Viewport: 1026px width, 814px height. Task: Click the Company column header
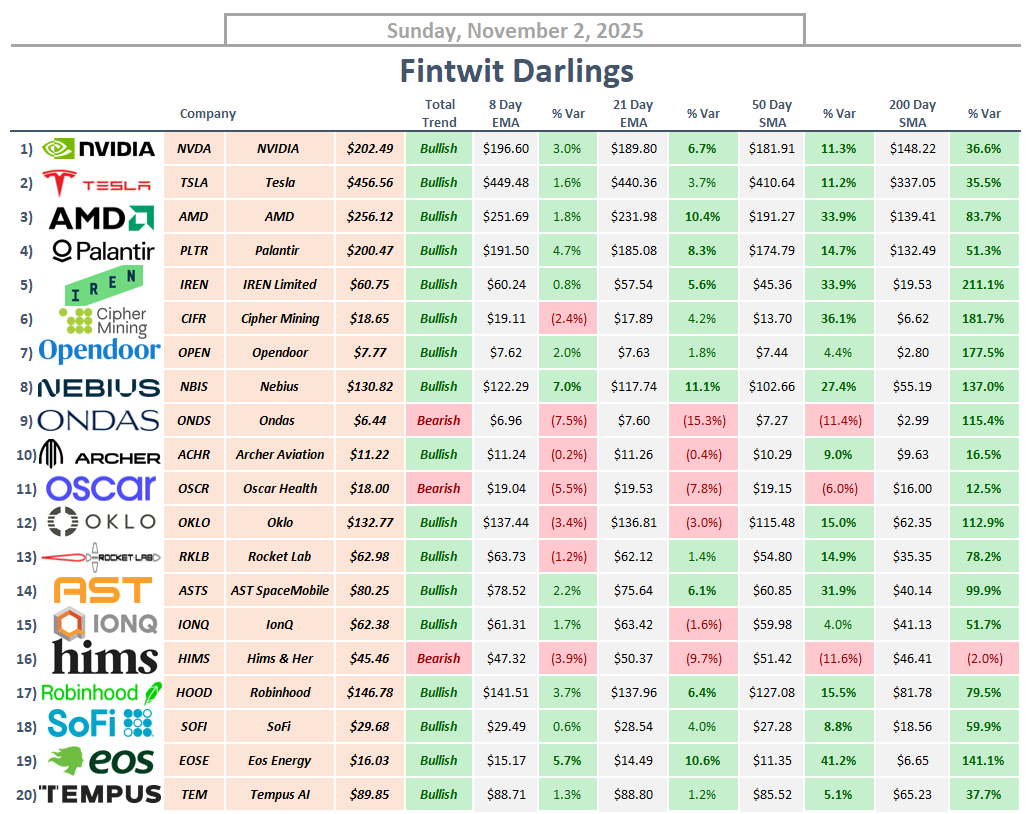coord(208,114)
